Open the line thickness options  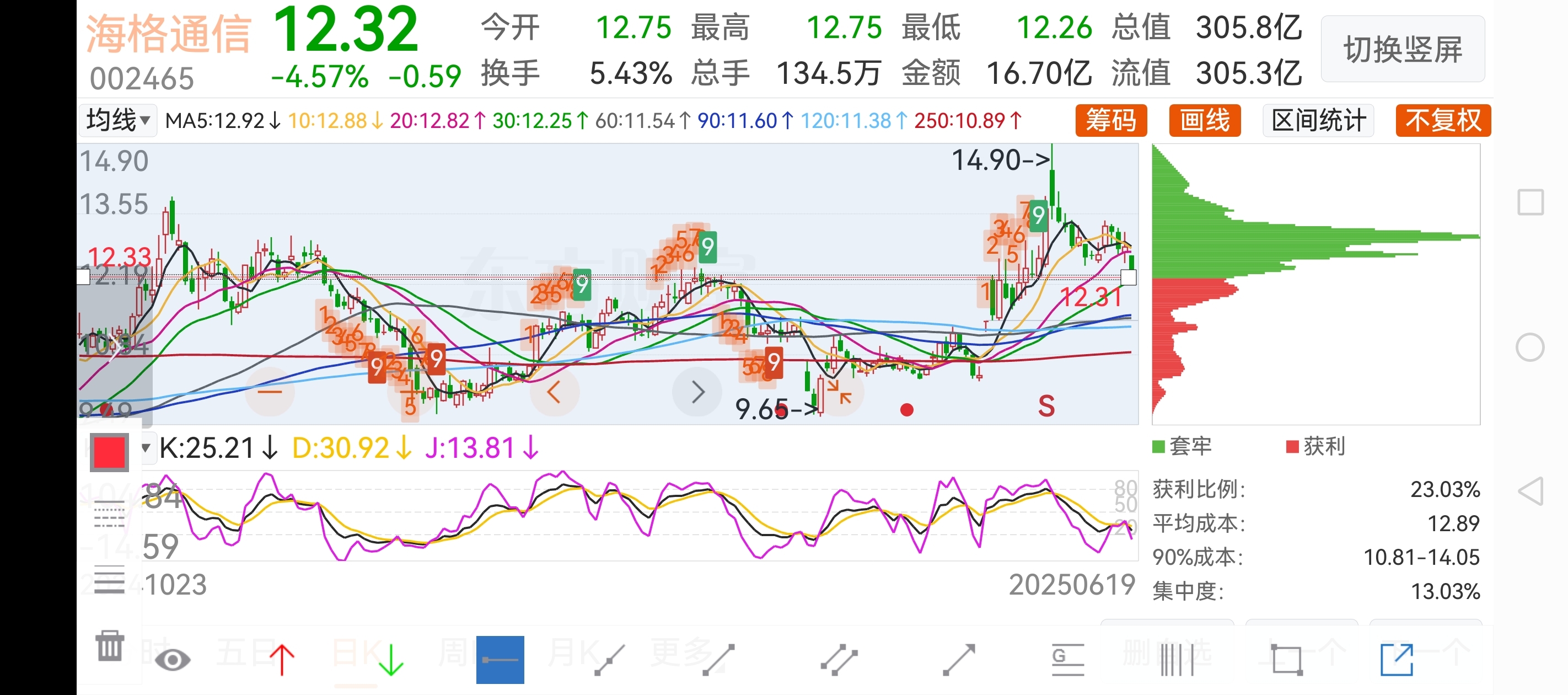tap(110, 579)
